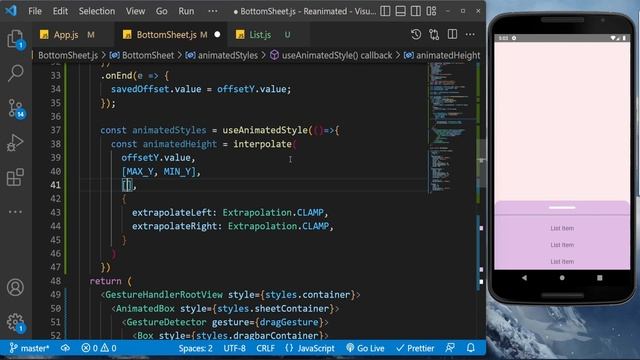Switch to the BottomSheet.js tab
This screenshot has width=640, height=360.
(x=171, y=35)
